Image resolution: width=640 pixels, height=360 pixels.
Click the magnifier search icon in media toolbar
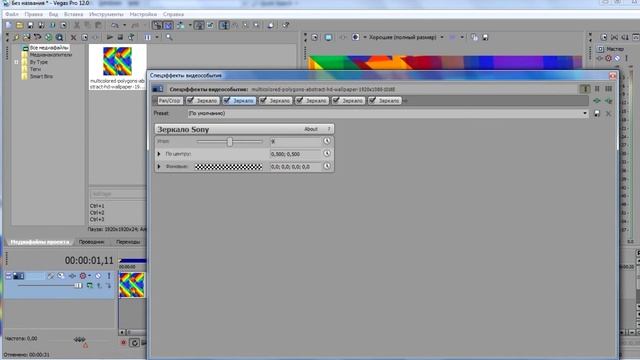(169, 37)
